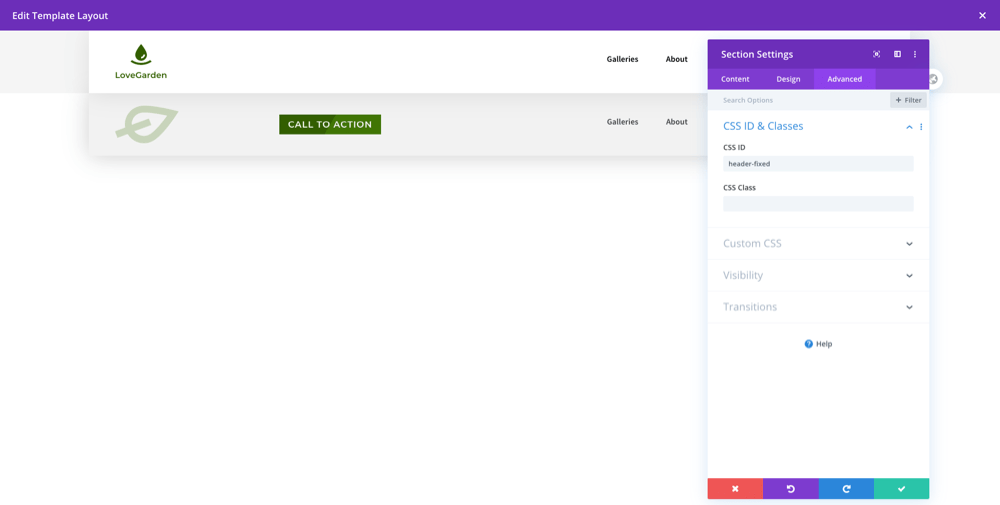The width and height of the screenshot is (1000, 505).
Task: Collapse the CSS ID & Classes section
Action: tap(909, 127)
